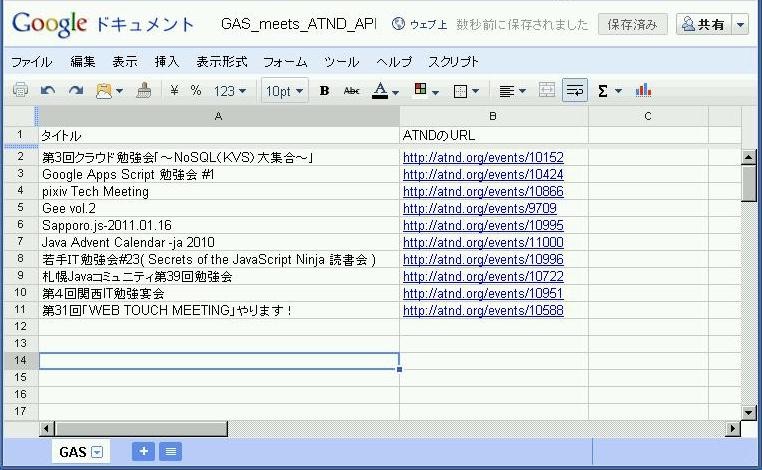Open the clipboard dropdown arrow
The width and height of the screenshot is (762, 470).
(120, 91)
